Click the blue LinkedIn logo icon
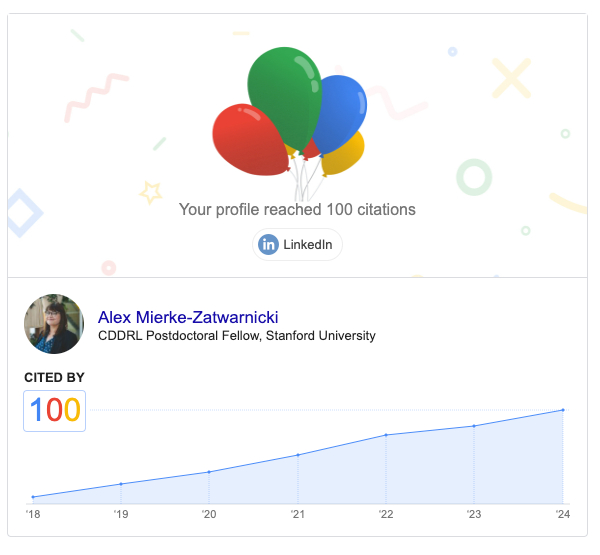The width and height of the screenshot is (600, 555). pos(269,245)
